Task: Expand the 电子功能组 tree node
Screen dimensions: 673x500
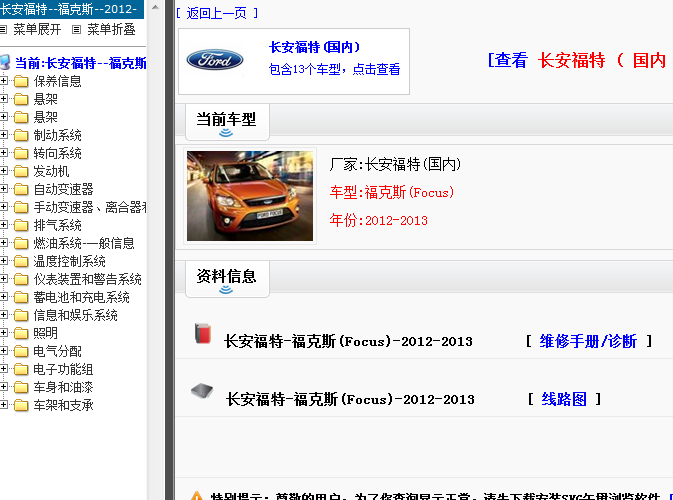Action: 3,369
